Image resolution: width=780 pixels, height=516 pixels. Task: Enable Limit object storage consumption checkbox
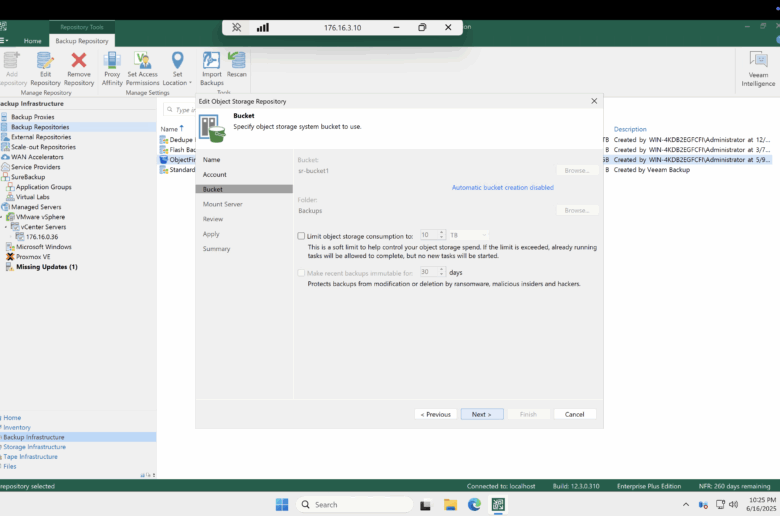click(301, 236)
